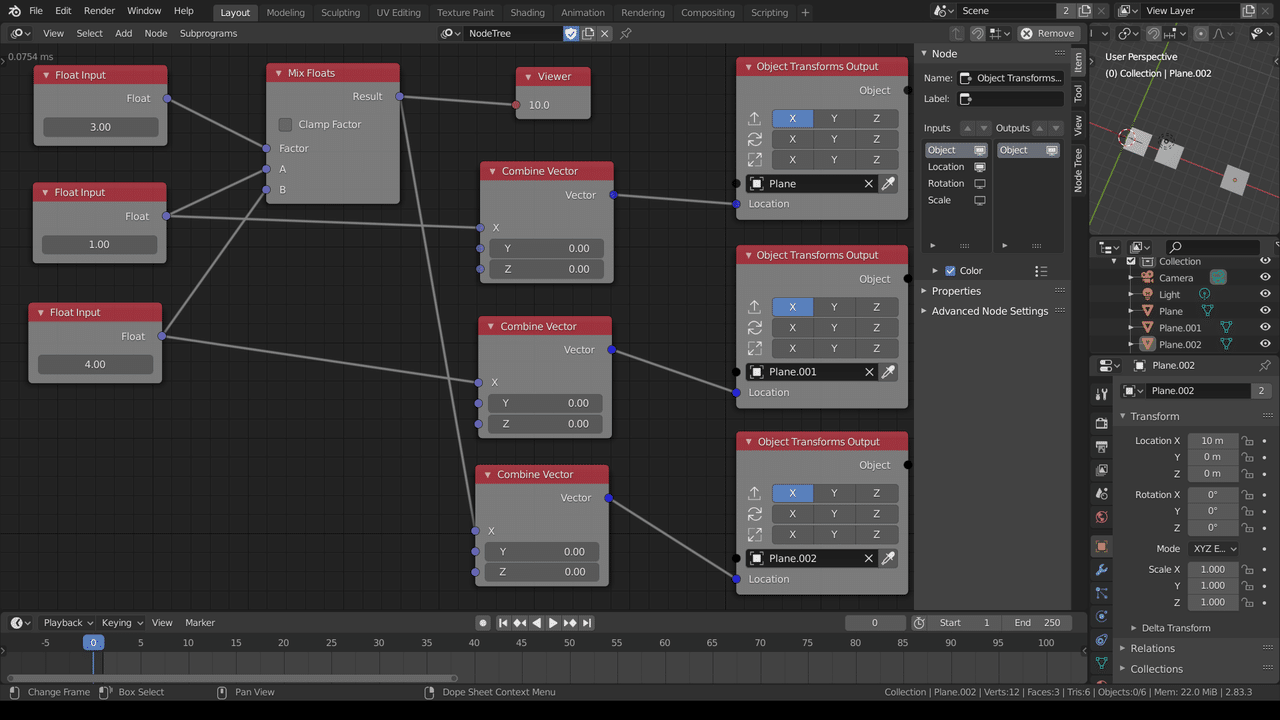
Task: Toggle the preview range stopwatch icon
Action: [919, 623]
